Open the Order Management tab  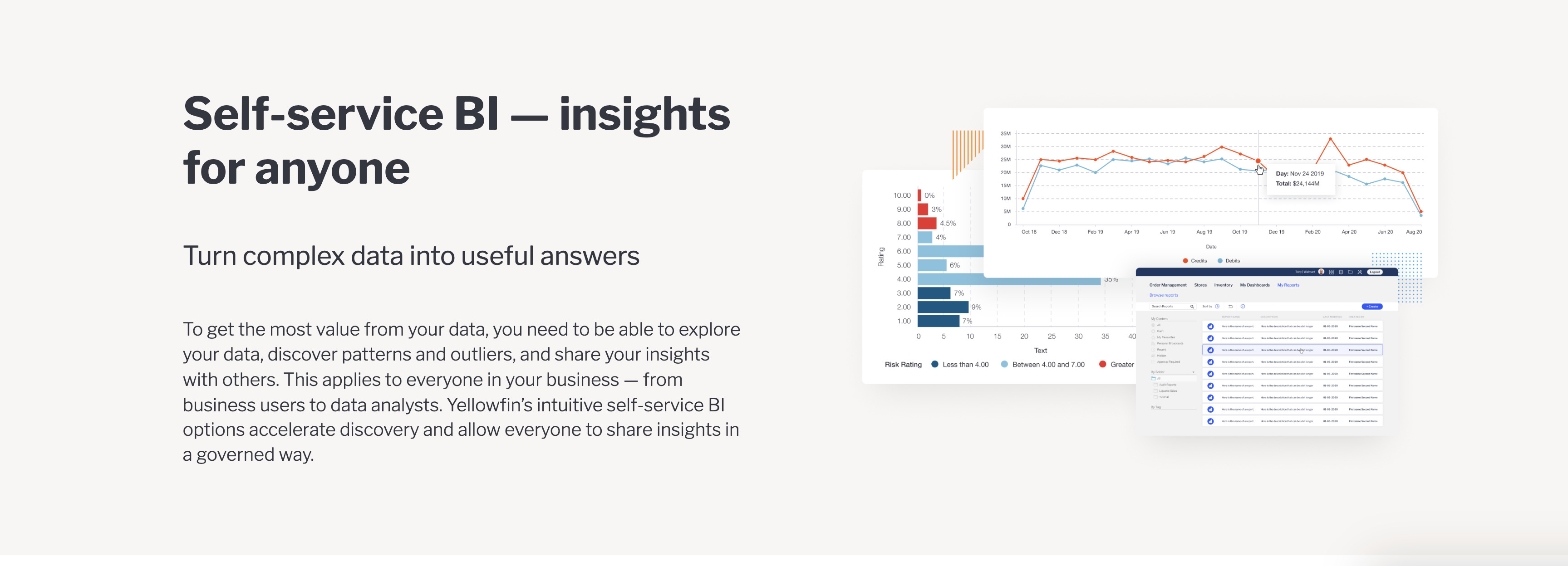[x=1168, y=285]
